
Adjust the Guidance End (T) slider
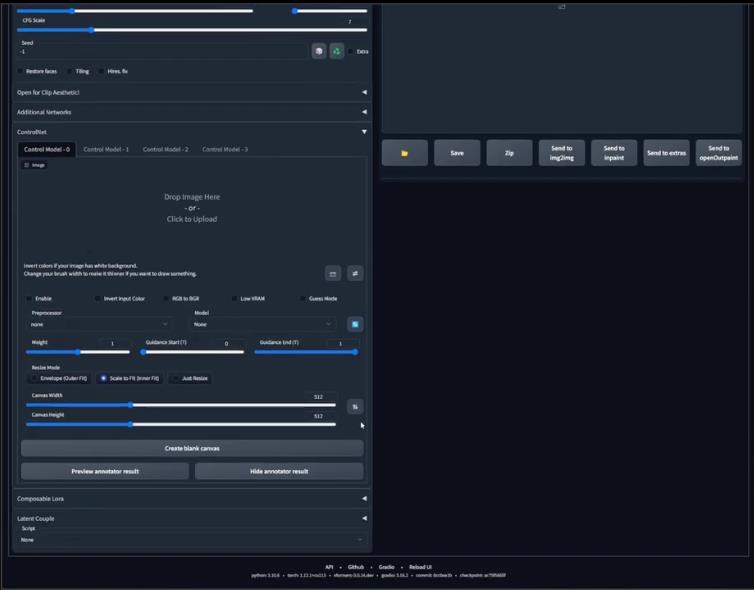coord(306,352)
